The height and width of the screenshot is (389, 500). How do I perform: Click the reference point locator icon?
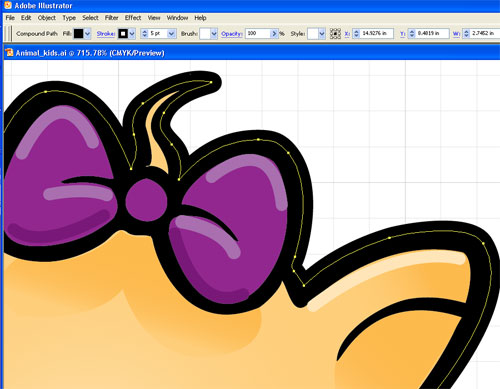pos(335,33)
